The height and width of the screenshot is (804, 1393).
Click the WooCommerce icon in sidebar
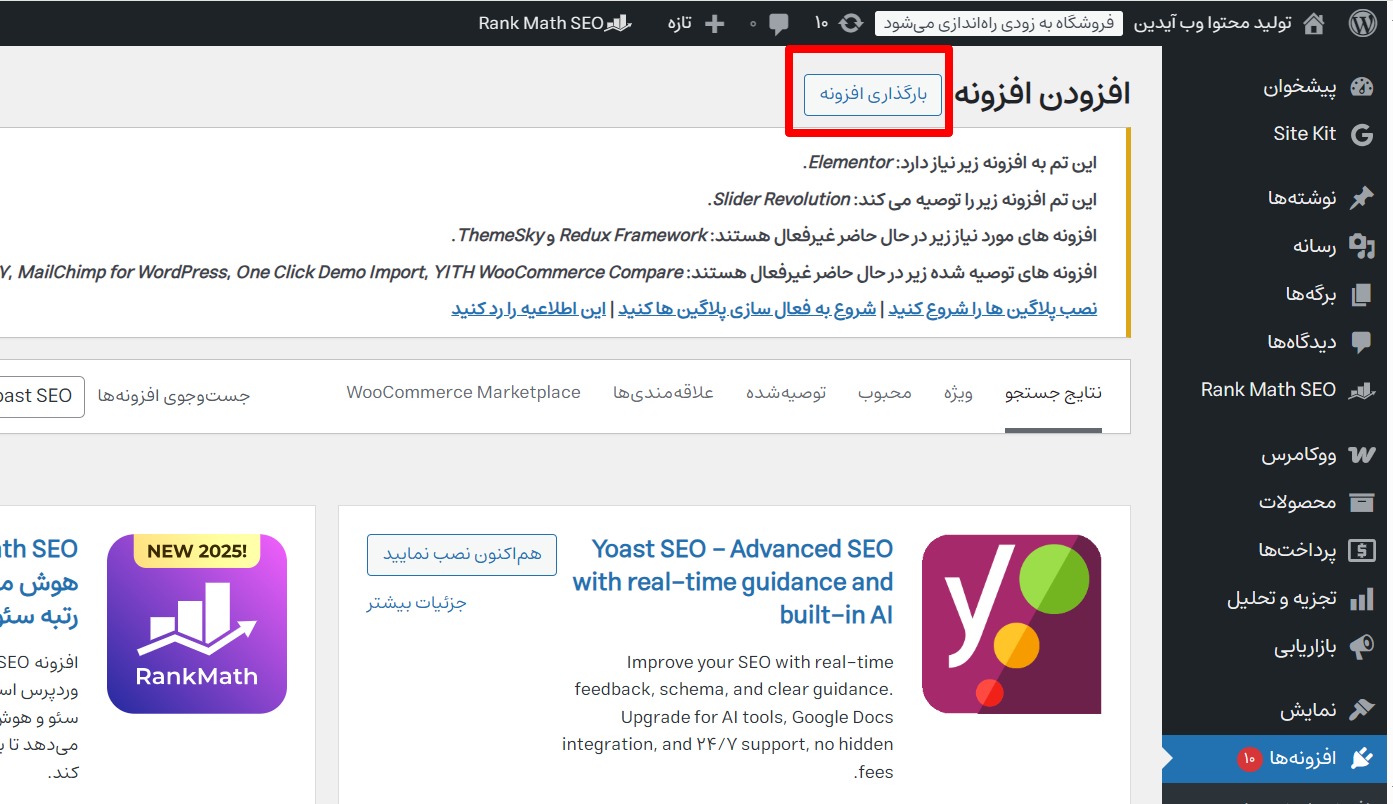(1361, 455)
